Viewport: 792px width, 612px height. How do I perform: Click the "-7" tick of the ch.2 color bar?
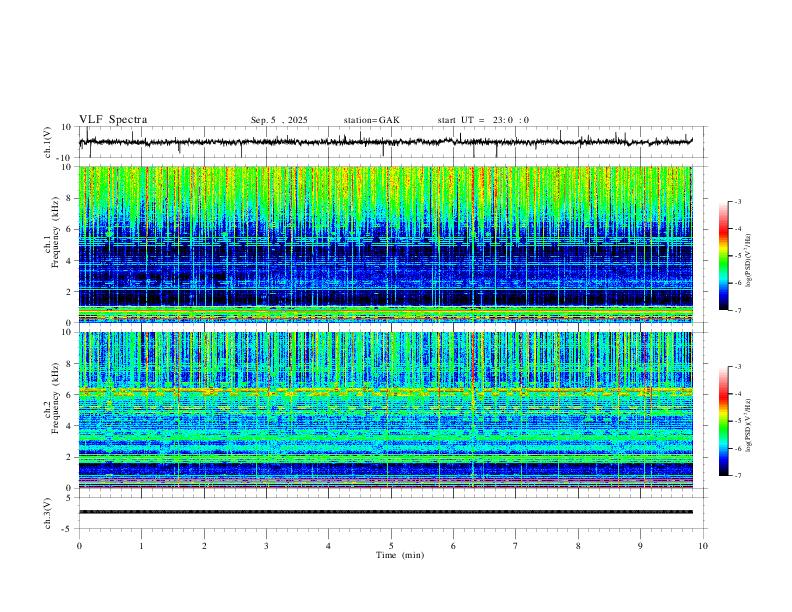738,476
